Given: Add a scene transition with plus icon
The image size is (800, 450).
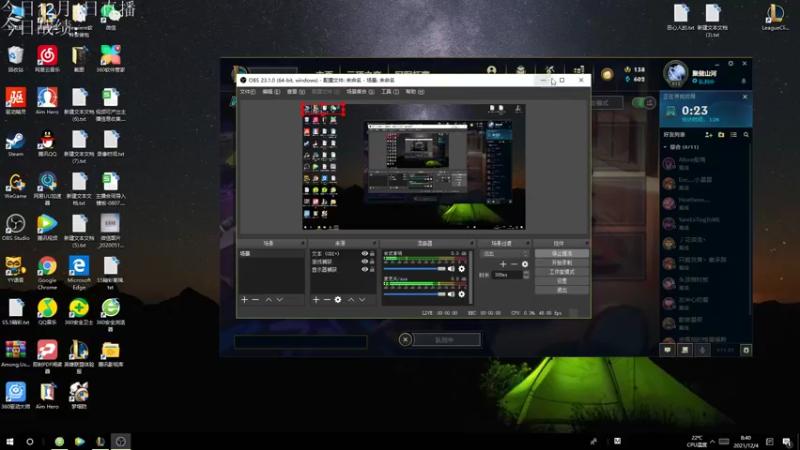Looking at the screenshot, I should (503, 264).
